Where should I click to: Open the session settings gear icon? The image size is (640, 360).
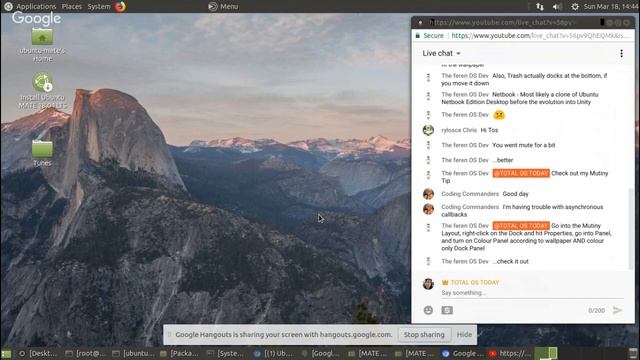pyautogui.click(x=575, y=7)
